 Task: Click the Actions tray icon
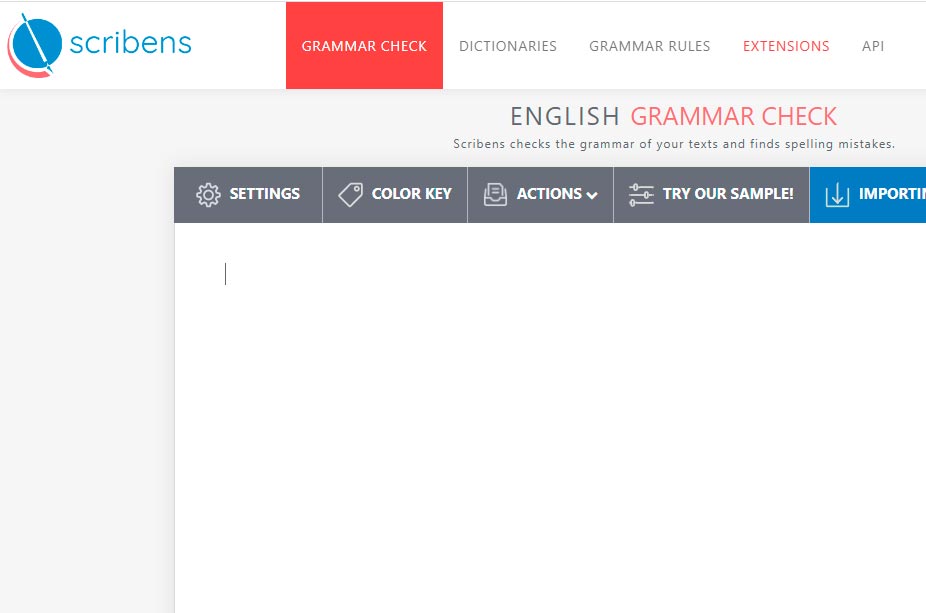pyautogui.click(x=495, y=194)
